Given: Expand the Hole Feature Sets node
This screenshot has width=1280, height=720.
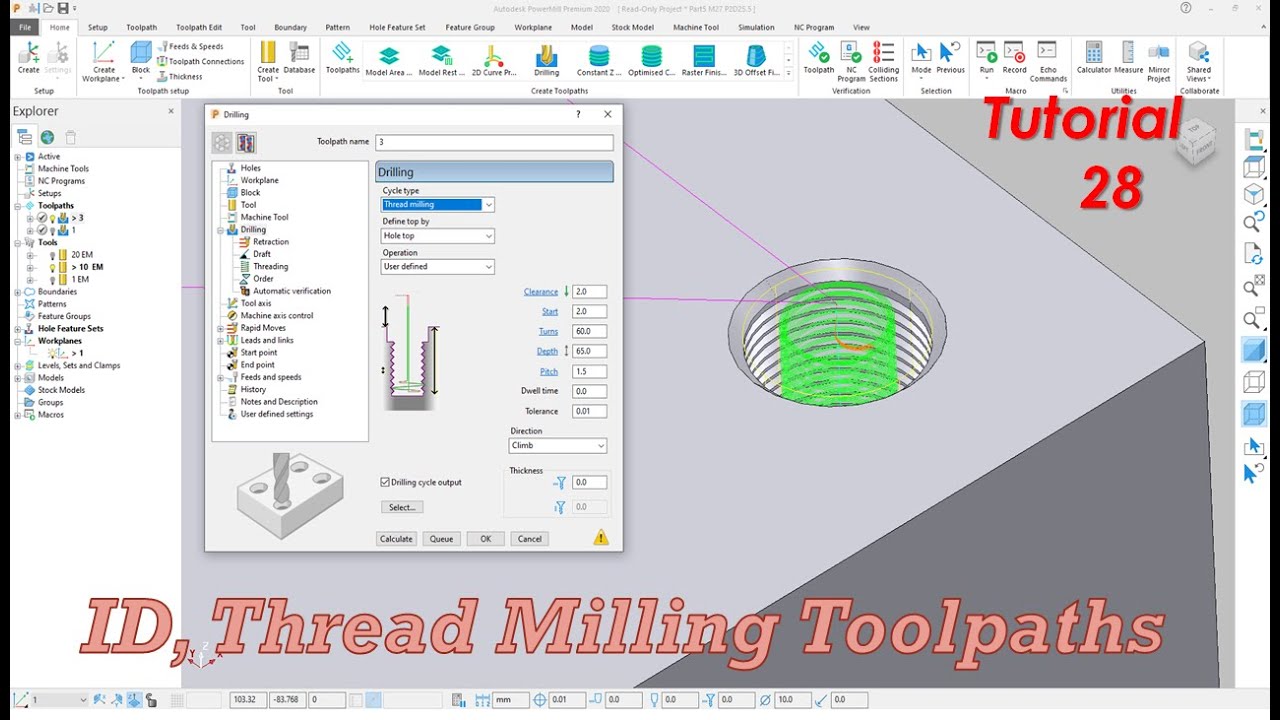Looking at the screenshot, I should [17, 329].
